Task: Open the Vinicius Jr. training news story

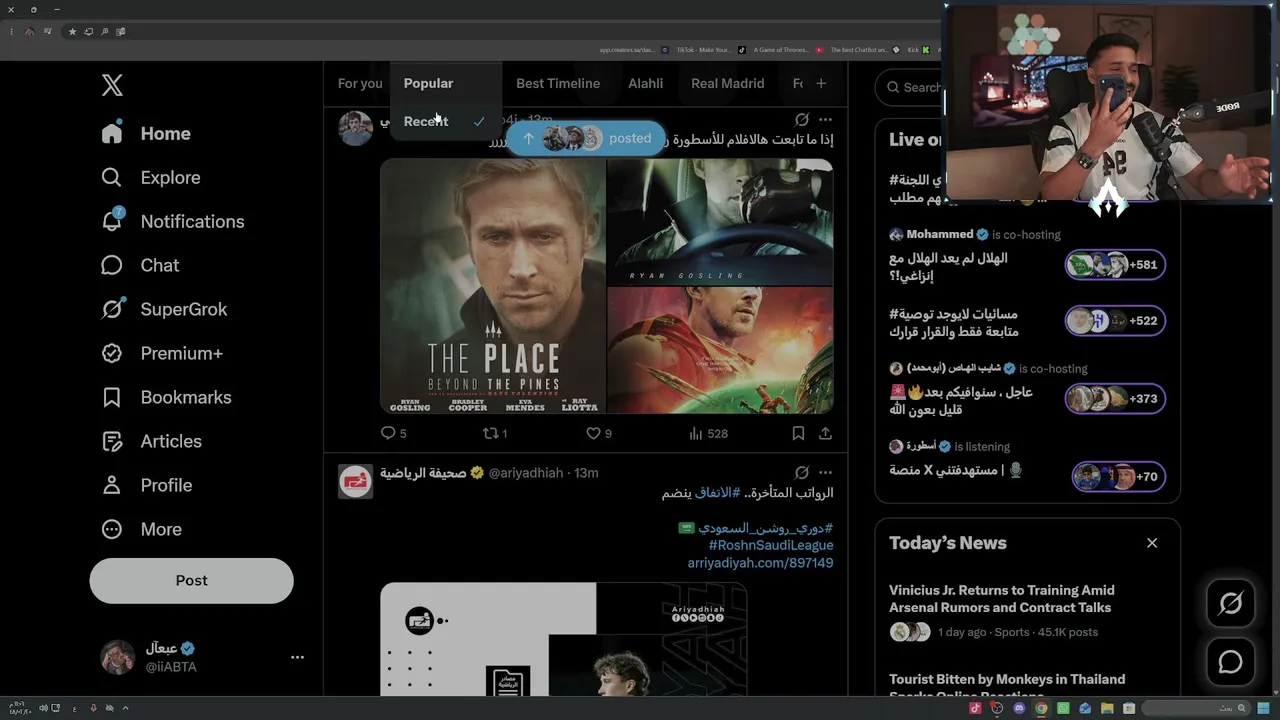Action: [x=1002, y=599]
